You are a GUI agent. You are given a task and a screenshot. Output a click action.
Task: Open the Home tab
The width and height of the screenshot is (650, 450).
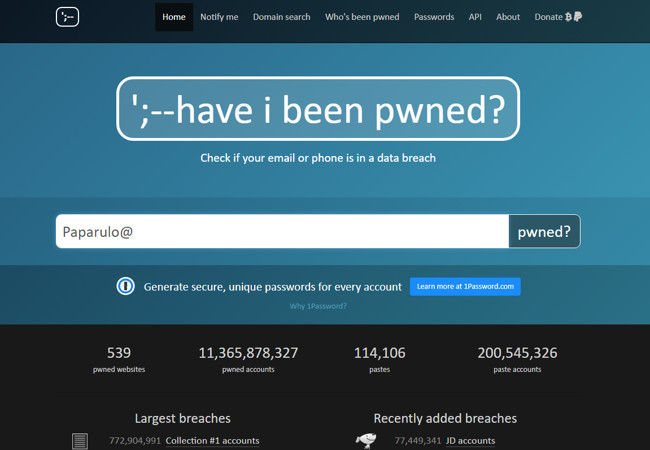(174, 17)
